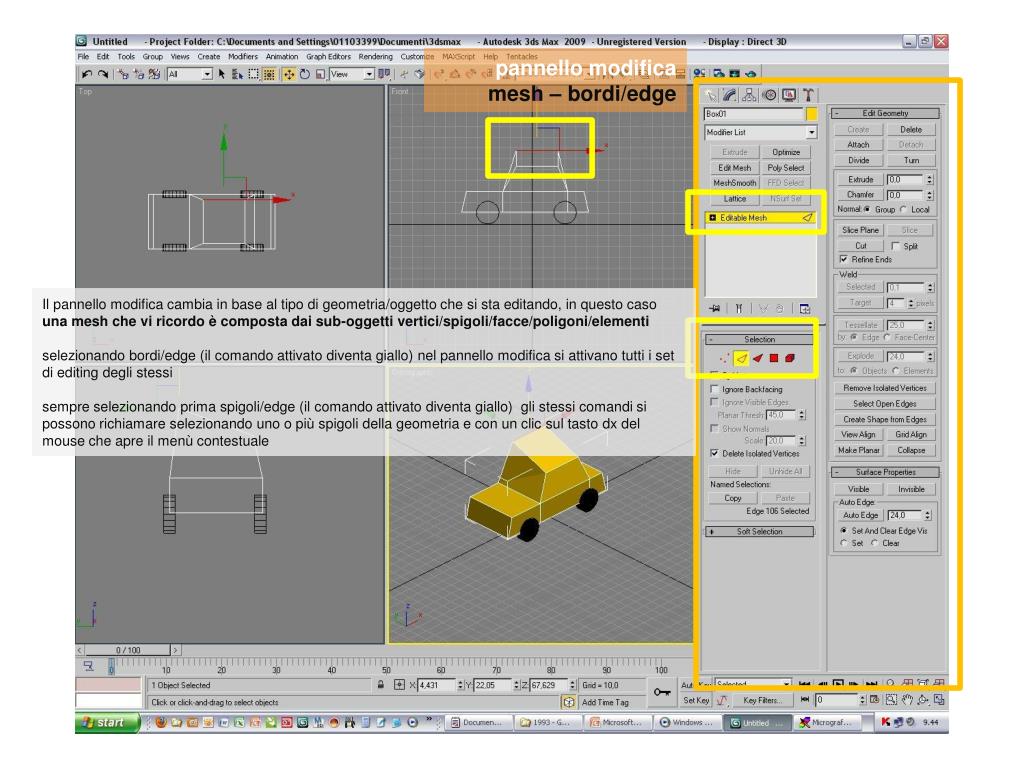
Task: Click the Chamfer amount input field
Action: point(904,195)
